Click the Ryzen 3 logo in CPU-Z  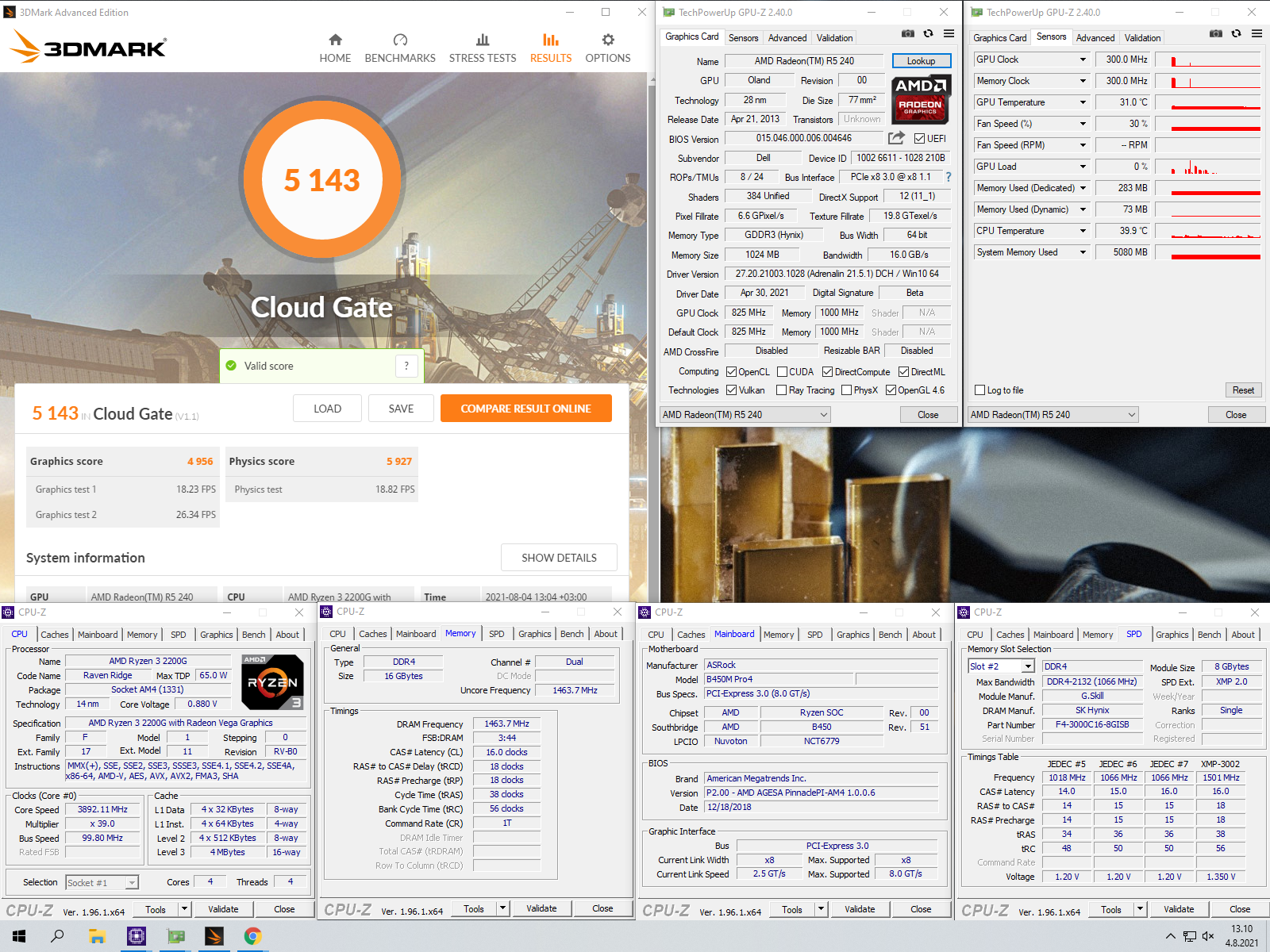(271, 682)
